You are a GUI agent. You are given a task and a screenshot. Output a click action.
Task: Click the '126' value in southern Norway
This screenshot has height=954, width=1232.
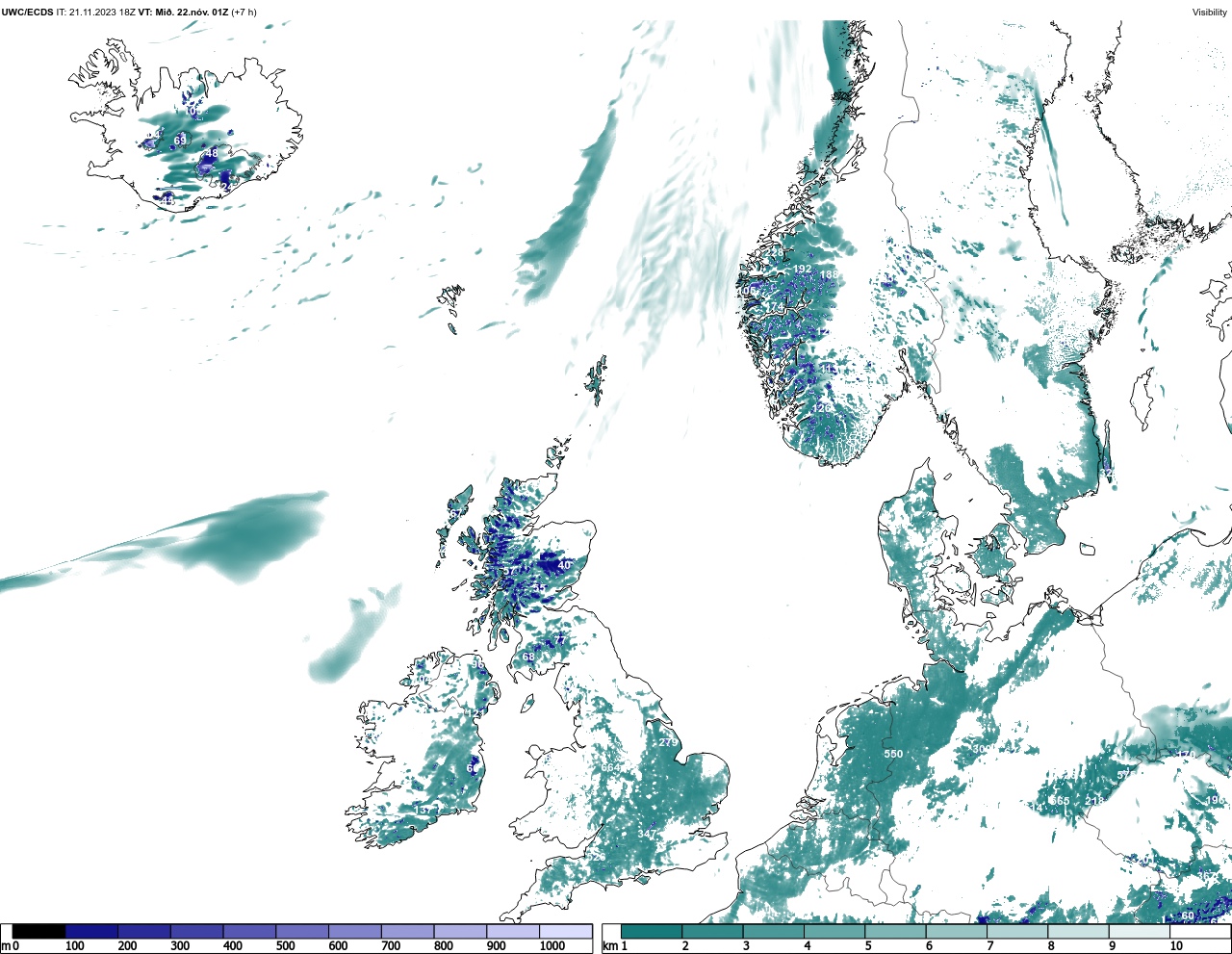(x=820, y=408)
